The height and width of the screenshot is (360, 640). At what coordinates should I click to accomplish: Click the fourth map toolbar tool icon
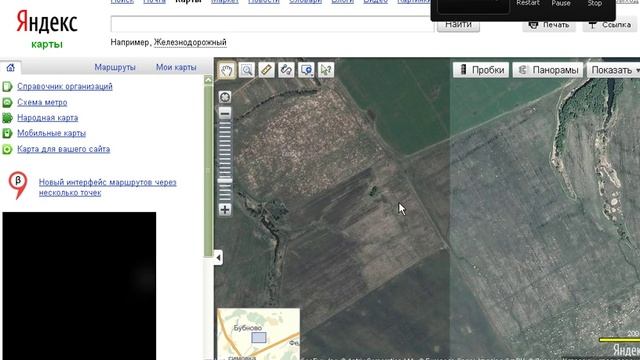286,70
